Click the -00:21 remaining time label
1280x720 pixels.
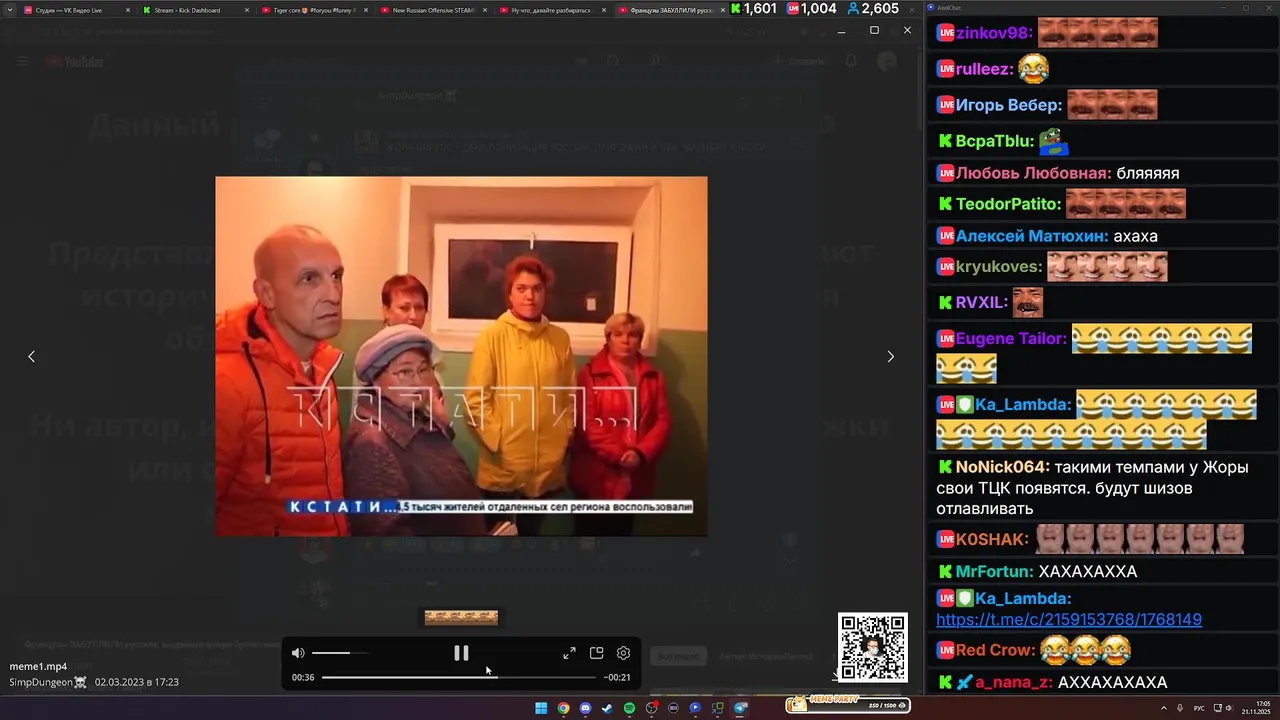617,677
